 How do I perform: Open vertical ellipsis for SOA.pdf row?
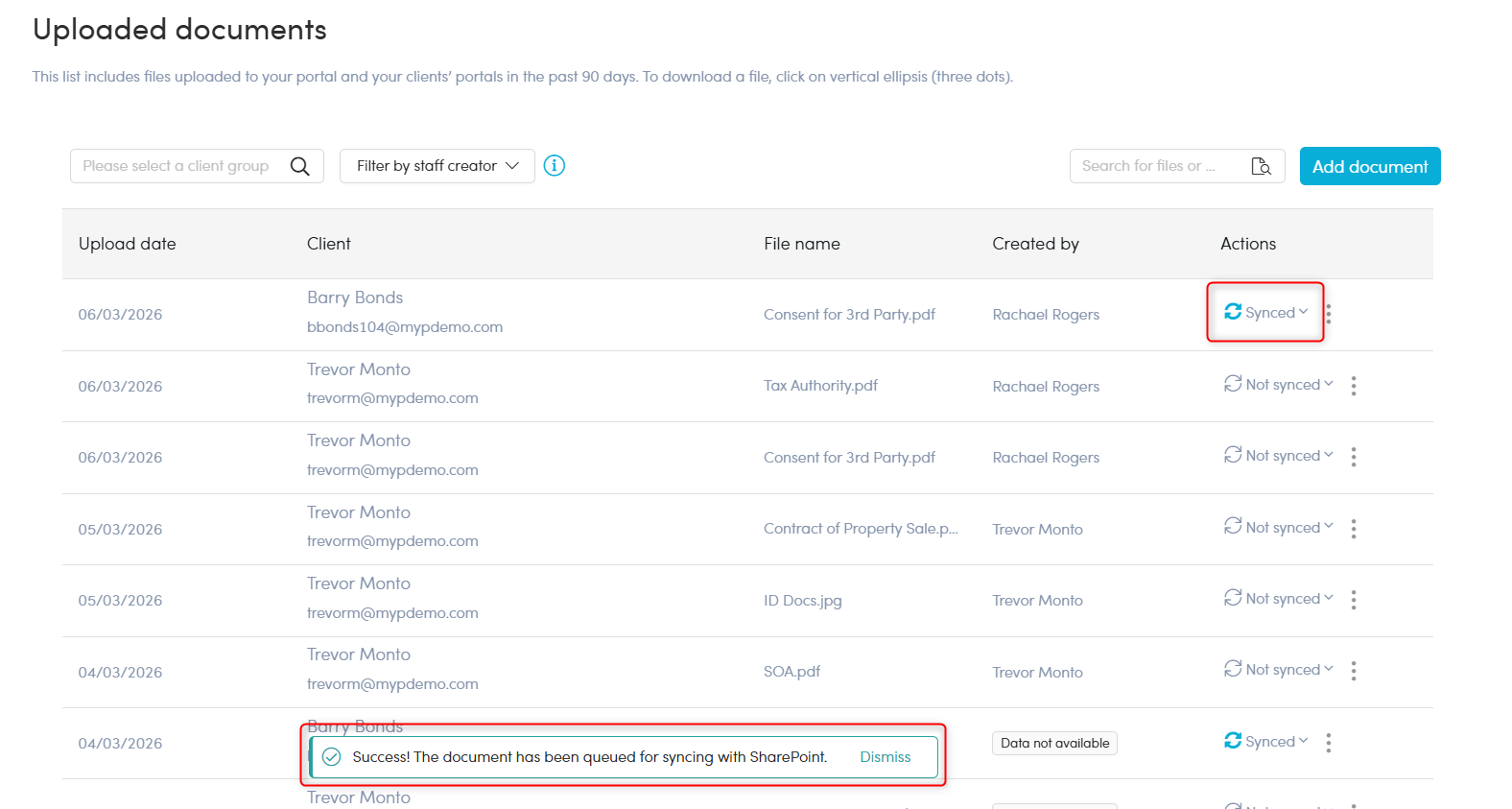(1354, 671)
